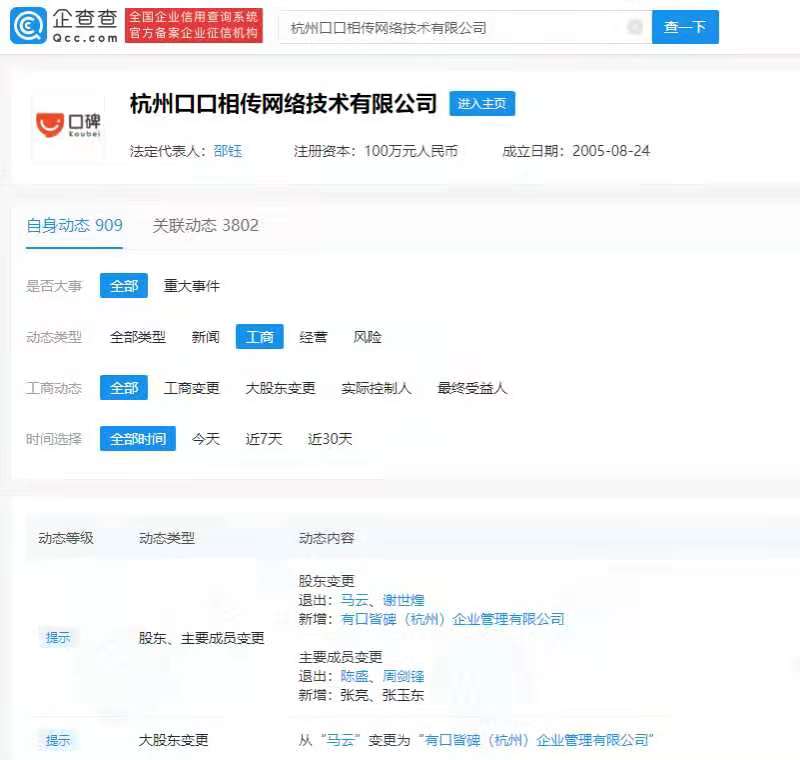The height and width of the screenshot is (760, 800).
Task: Click 提示 tag in 股东、主要成员变更 row
Action: pyautogui.click(x=58, y=638)
